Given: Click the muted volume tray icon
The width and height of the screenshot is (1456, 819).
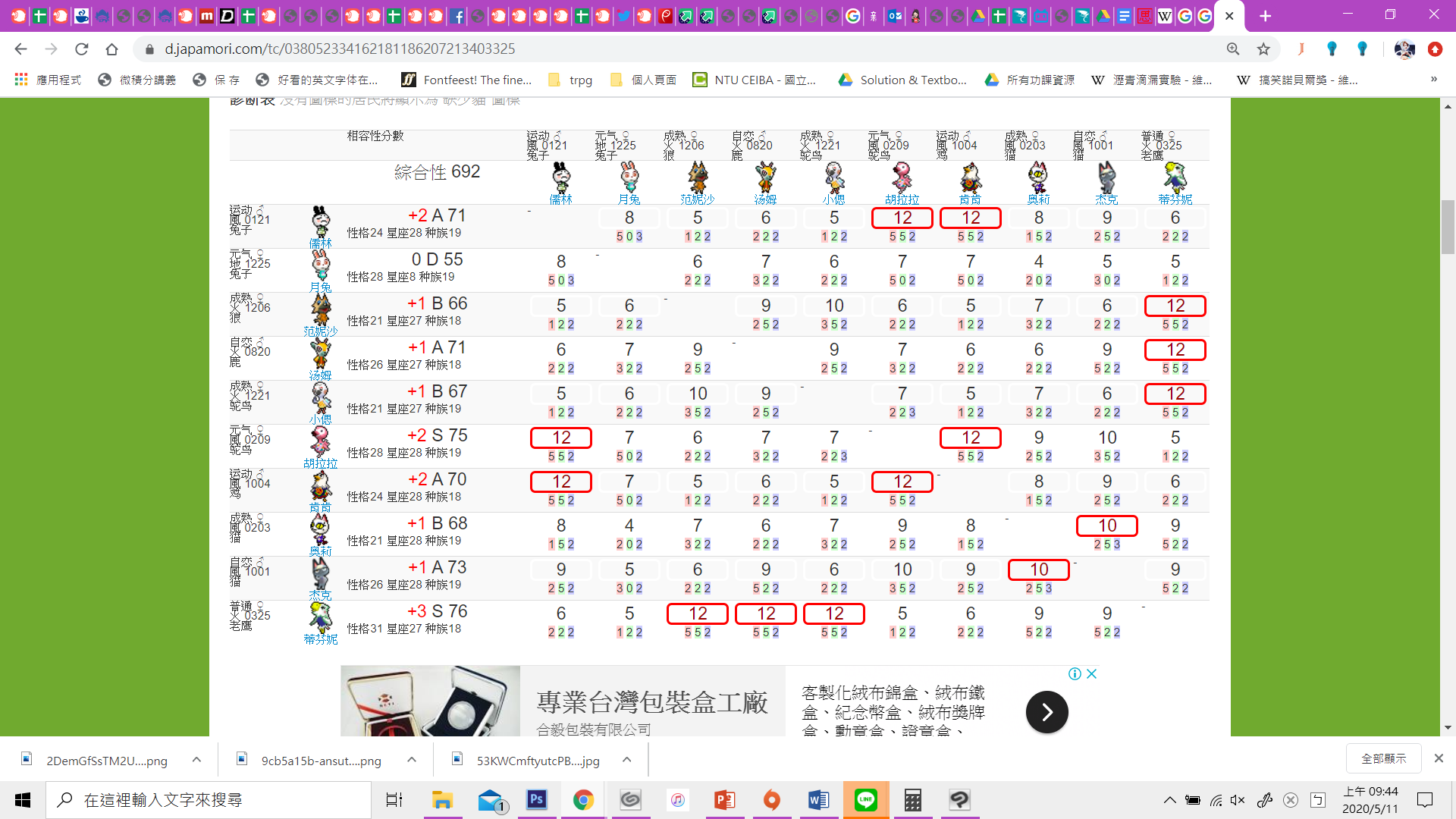Looking at the screenshot, I should (x=1238, y=800).
